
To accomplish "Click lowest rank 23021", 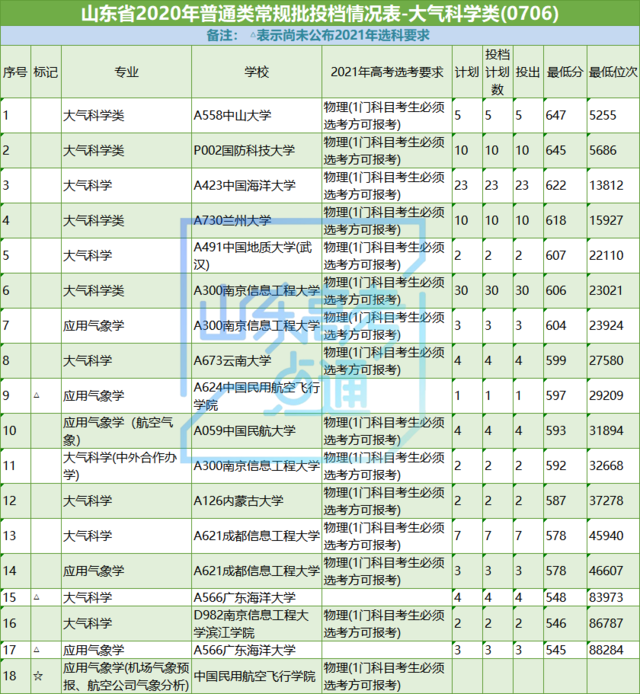I will pos(606,290).
